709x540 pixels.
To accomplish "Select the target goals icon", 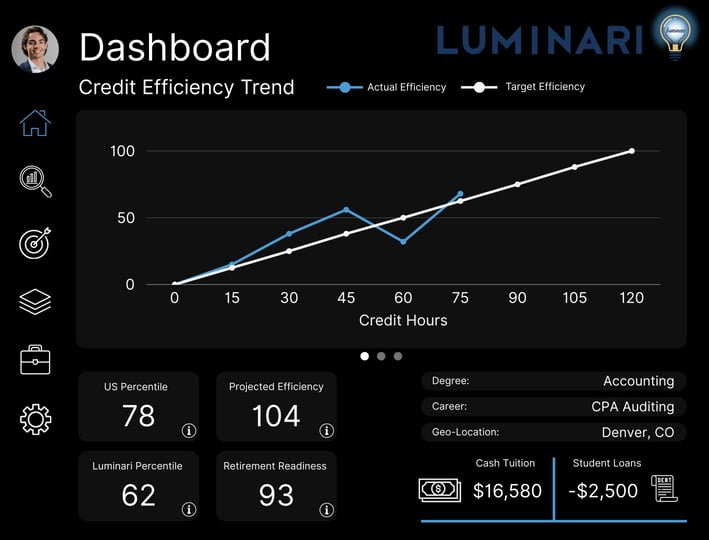I will point(35,243).
